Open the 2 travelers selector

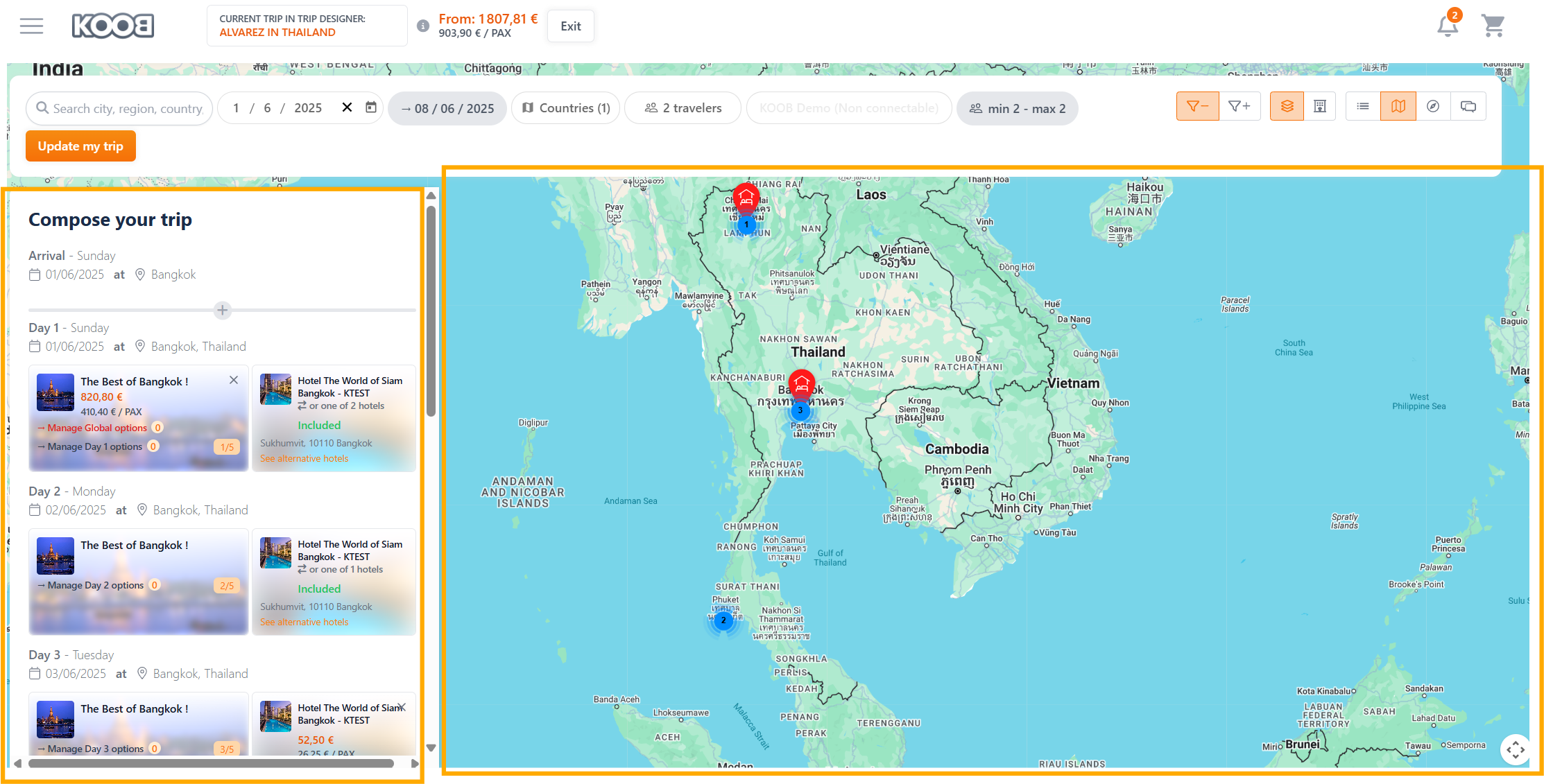[683, 108]
